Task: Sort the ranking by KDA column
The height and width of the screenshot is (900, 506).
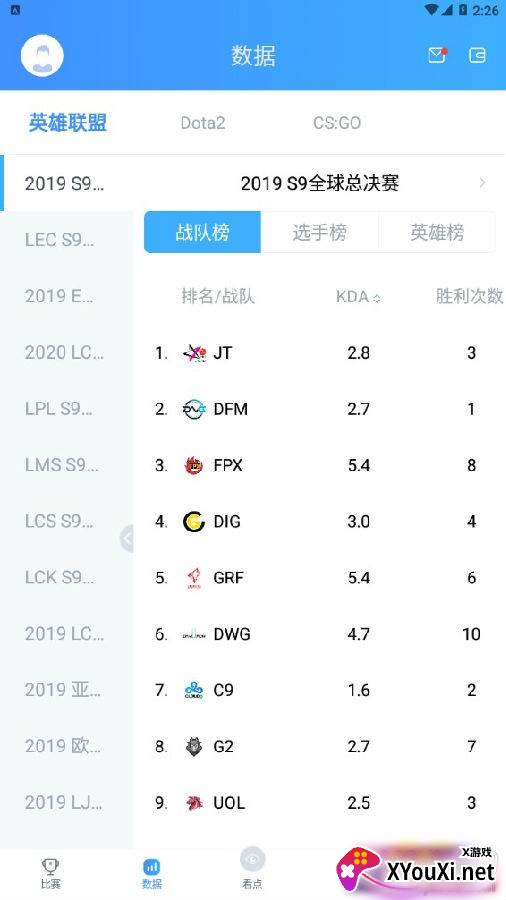Action: click(x=358, y=297)
